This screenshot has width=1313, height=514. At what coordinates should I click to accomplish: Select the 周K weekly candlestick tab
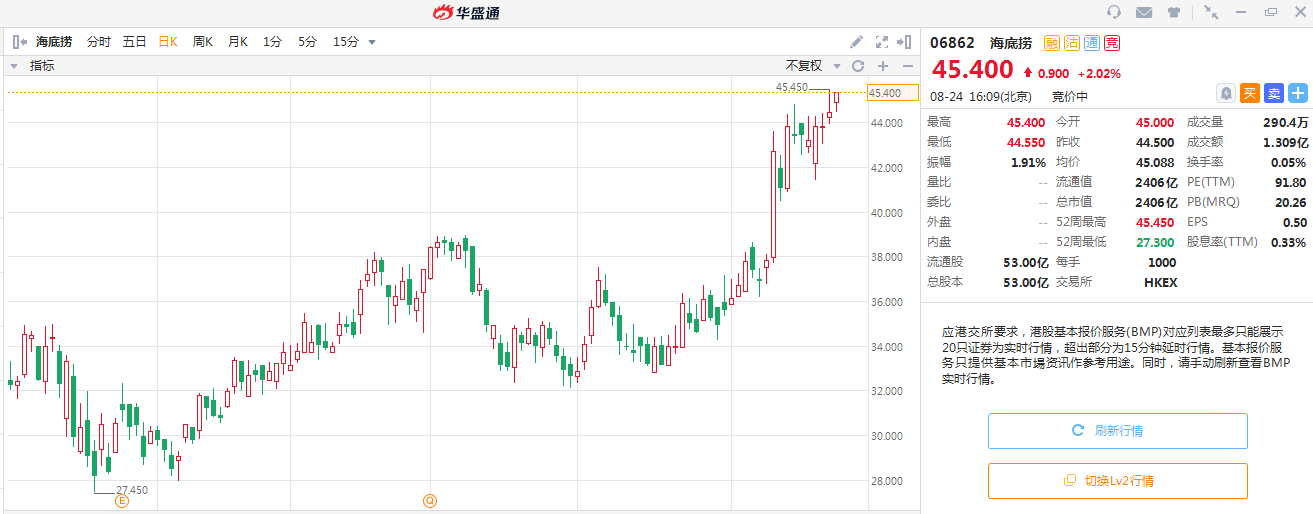click(x=203, y=42)
